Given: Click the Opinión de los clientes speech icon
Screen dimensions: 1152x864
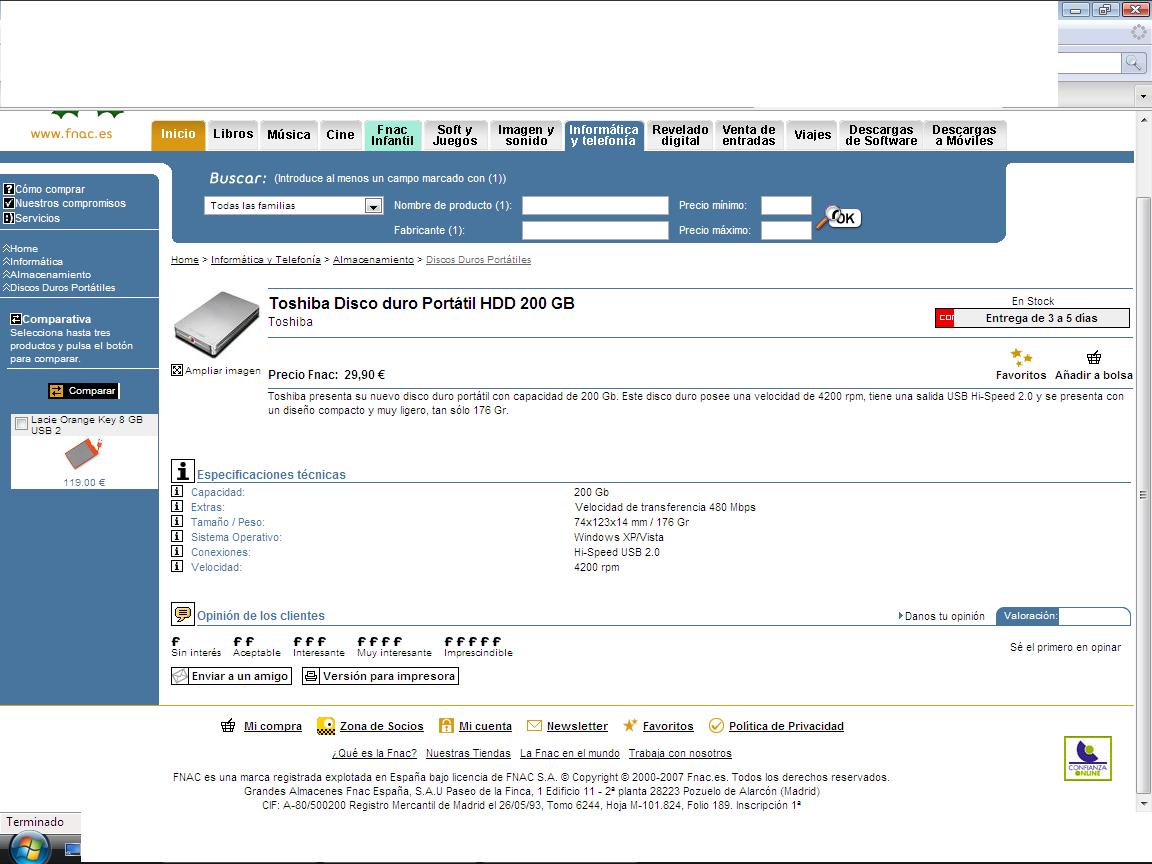Looking at the screenshot, I should pyautogui.click(x=183, y=613).
